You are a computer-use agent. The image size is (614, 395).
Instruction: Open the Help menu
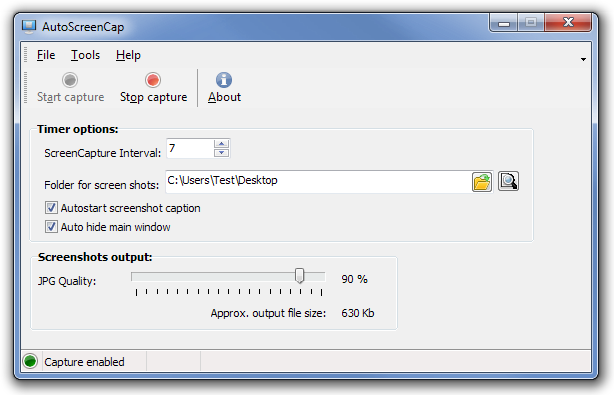pos(128,55)
